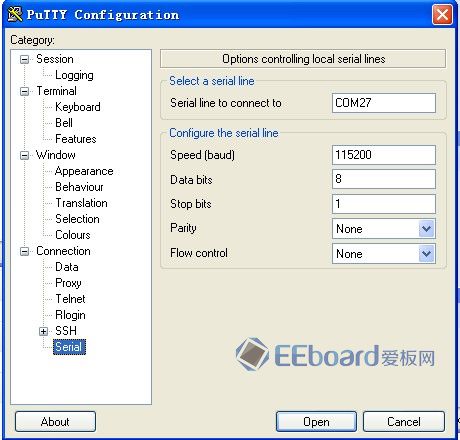Screen dimensions: 460x440
Task: Click the 'Configure the serial line' group title
Action: point(224,133)
